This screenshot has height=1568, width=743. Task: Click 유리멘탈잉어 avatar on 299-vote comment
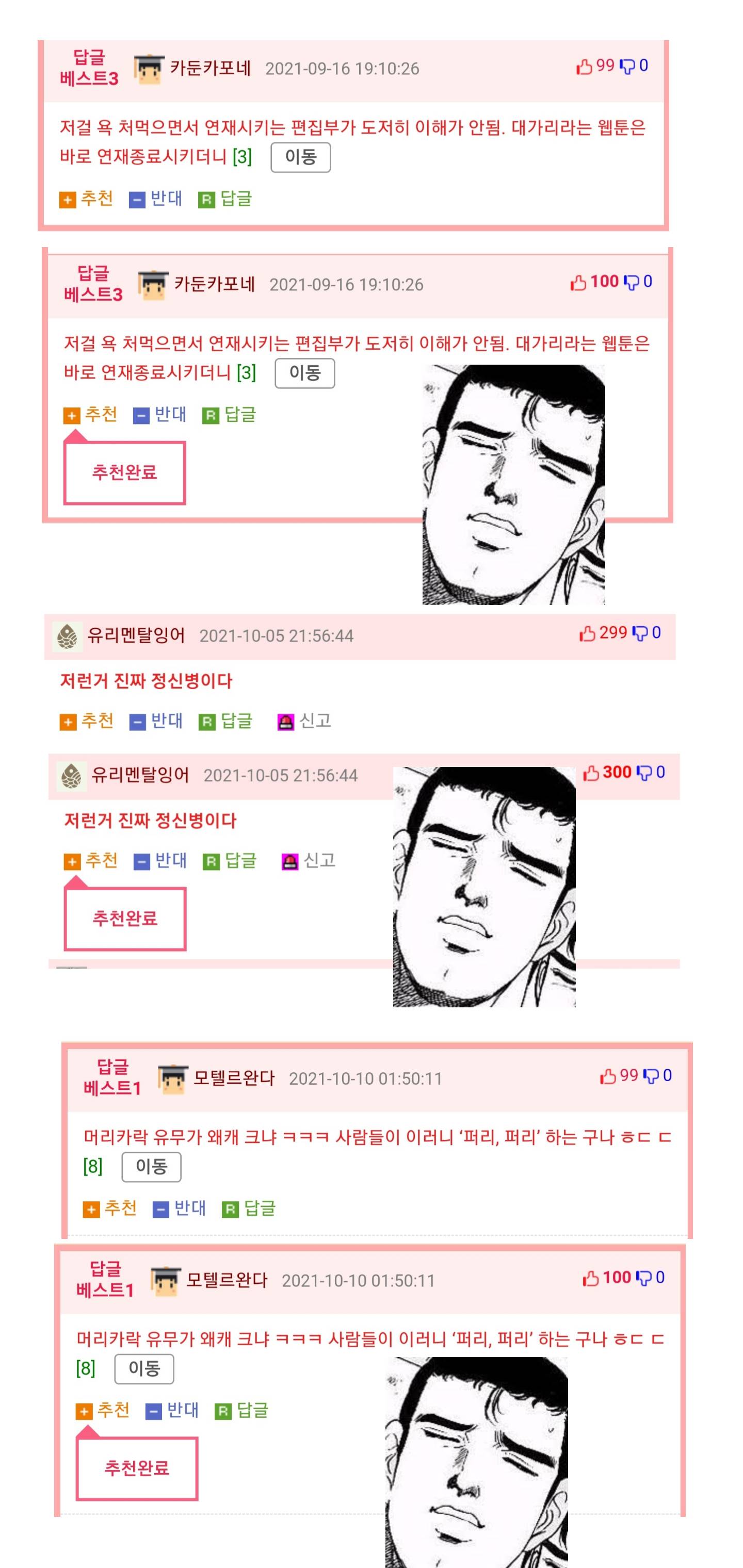67,636
